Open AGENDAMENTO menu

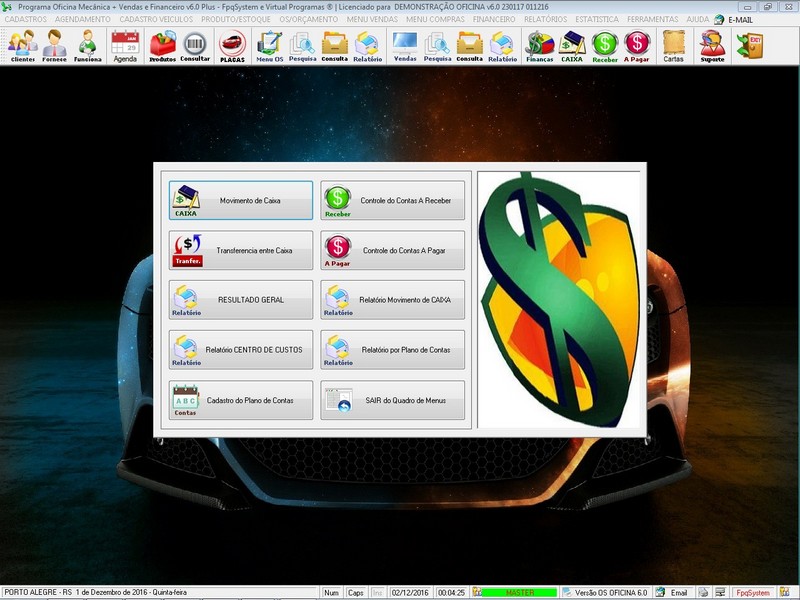pyautogui.click(x=83, y=19)
